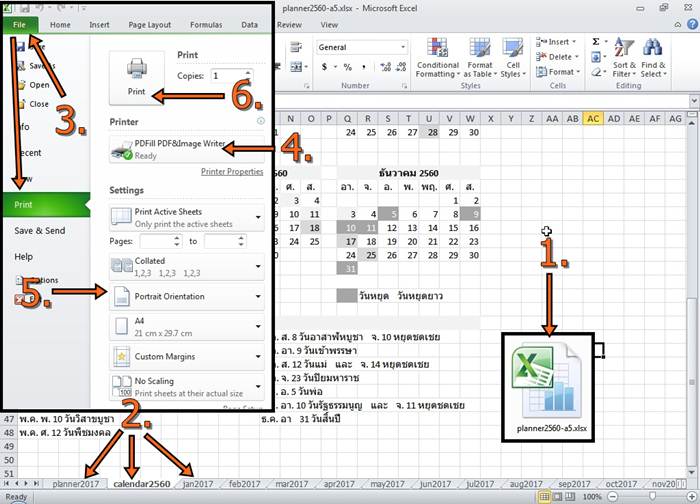This screenshot has height=504, width=700.
Task: Click Close in the File menu
Action: (38, 104)
